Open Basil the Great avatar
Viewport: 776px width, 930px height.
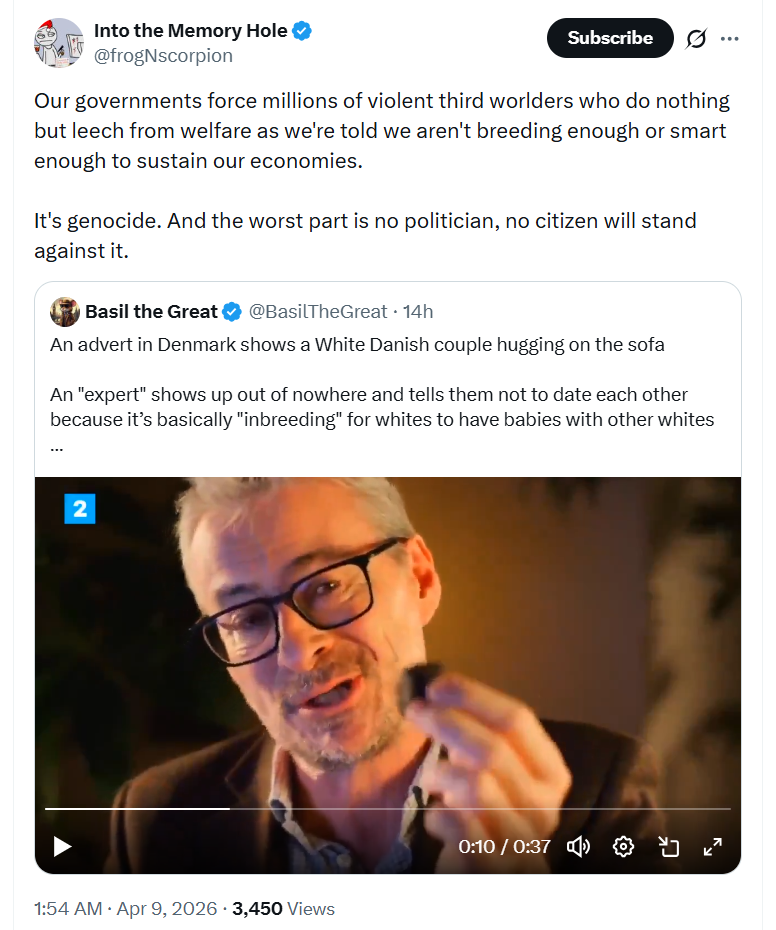[x=65, y=311]
